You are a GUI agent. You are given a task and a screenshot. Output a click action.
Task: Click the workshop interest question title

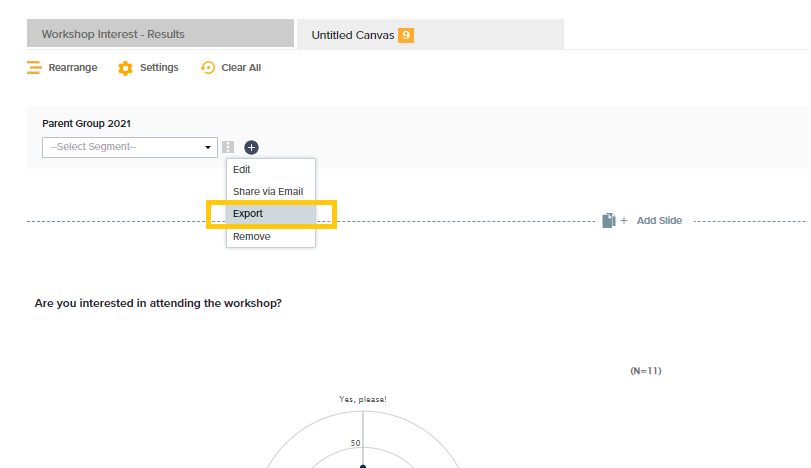[158, 303]
